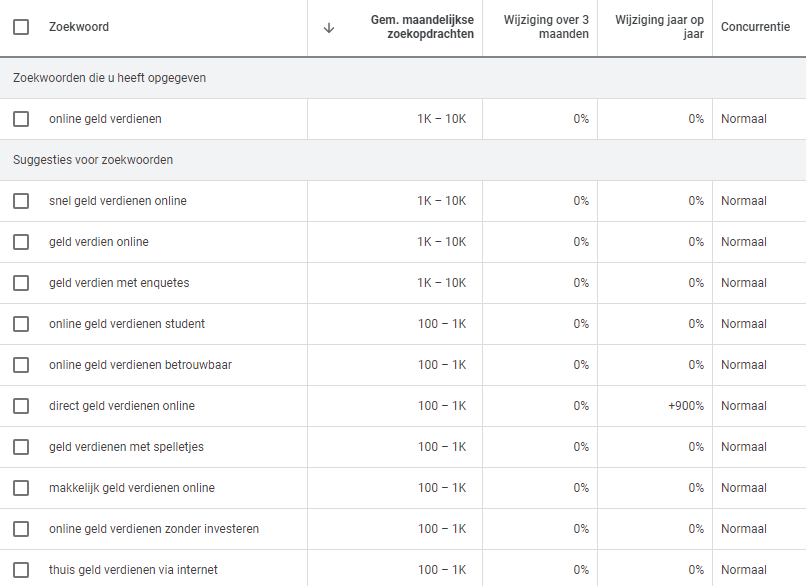Click the sort arrow icon in header
806x586 pixels.
click(329, 28)
